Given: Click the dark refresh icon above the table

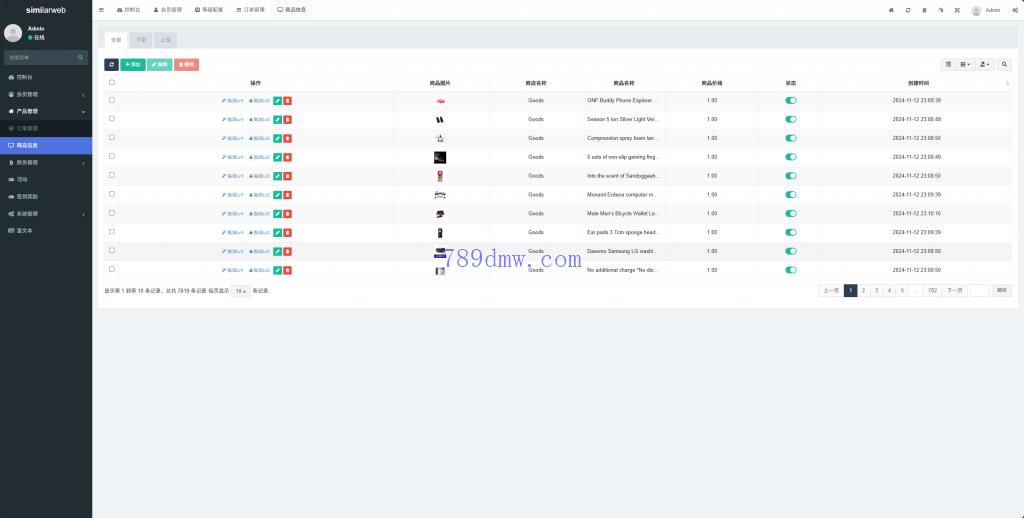Looking at the screenshot, I should (x=112, y=64).
